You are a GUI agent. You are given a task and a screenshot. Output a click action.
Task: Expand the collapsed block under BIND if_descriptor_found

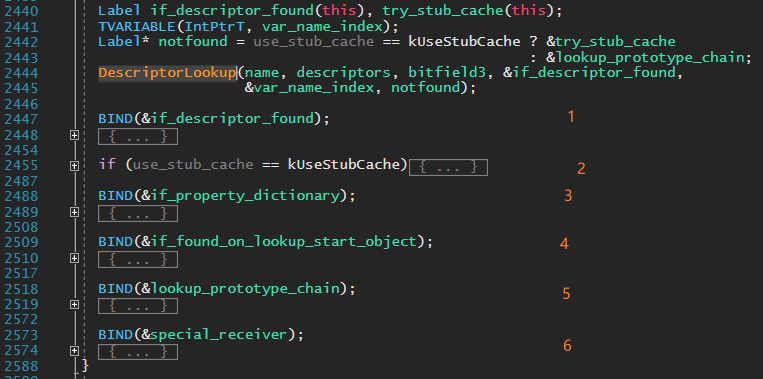tap(74, 135)
